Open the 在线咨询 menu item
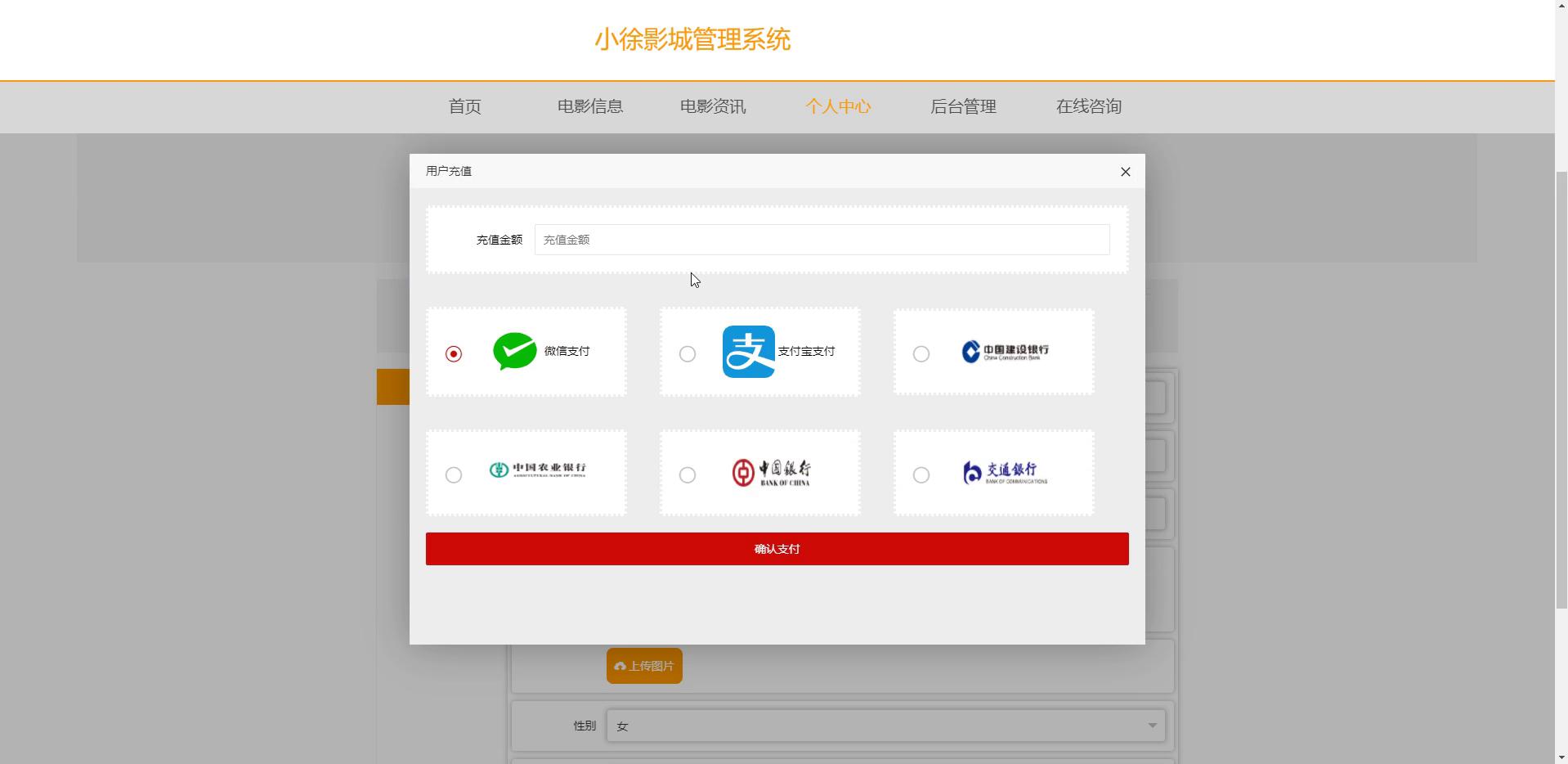Screen dimensions: 1568x764 click(x=1088, y=106)
